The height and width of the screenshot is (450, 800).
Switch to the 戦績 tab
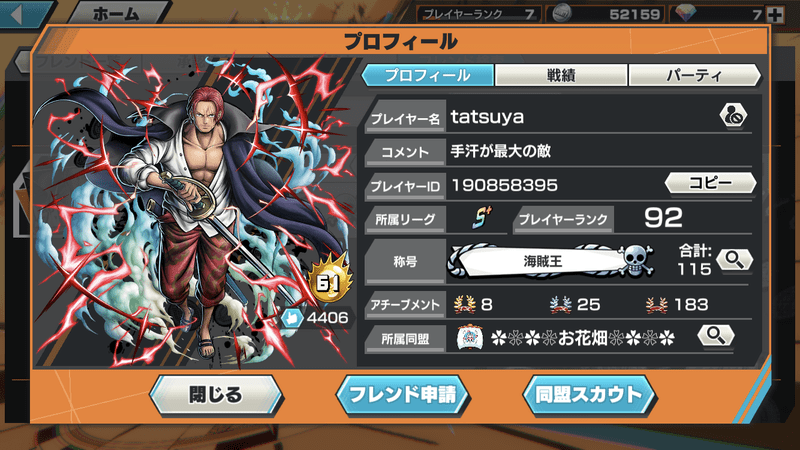(561, 76)
